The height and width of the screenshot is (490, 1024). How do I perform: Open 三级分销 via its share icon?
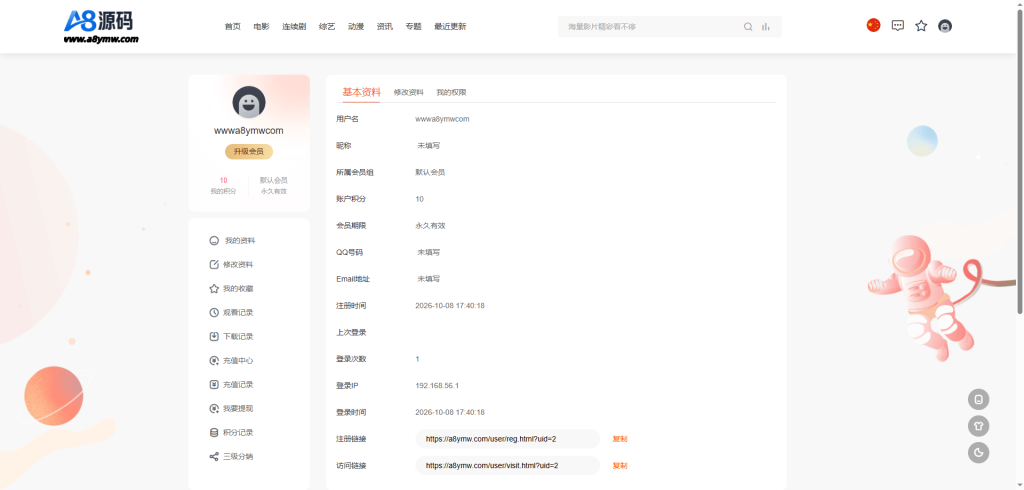[x=214, y=457]
